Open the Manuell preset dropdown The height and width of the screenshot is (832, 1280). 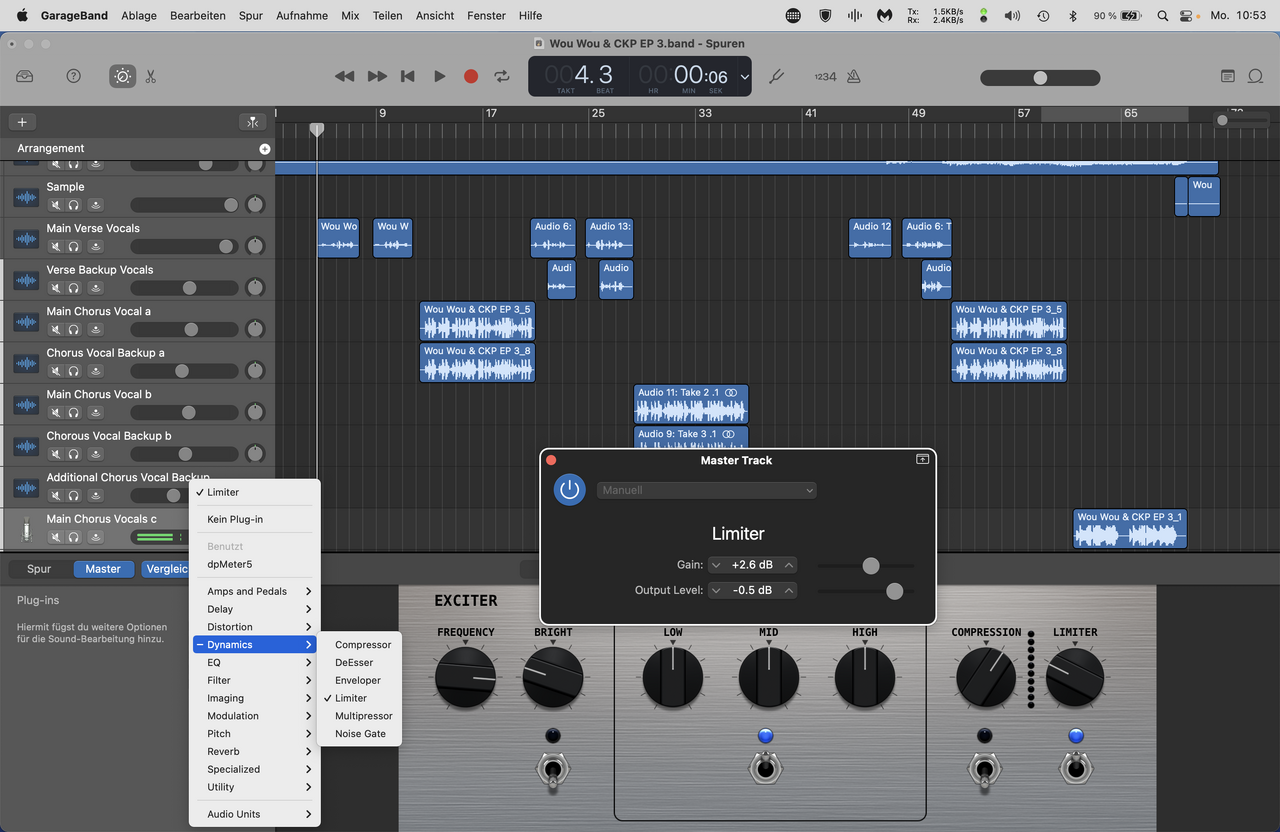[x=707, y=490]
